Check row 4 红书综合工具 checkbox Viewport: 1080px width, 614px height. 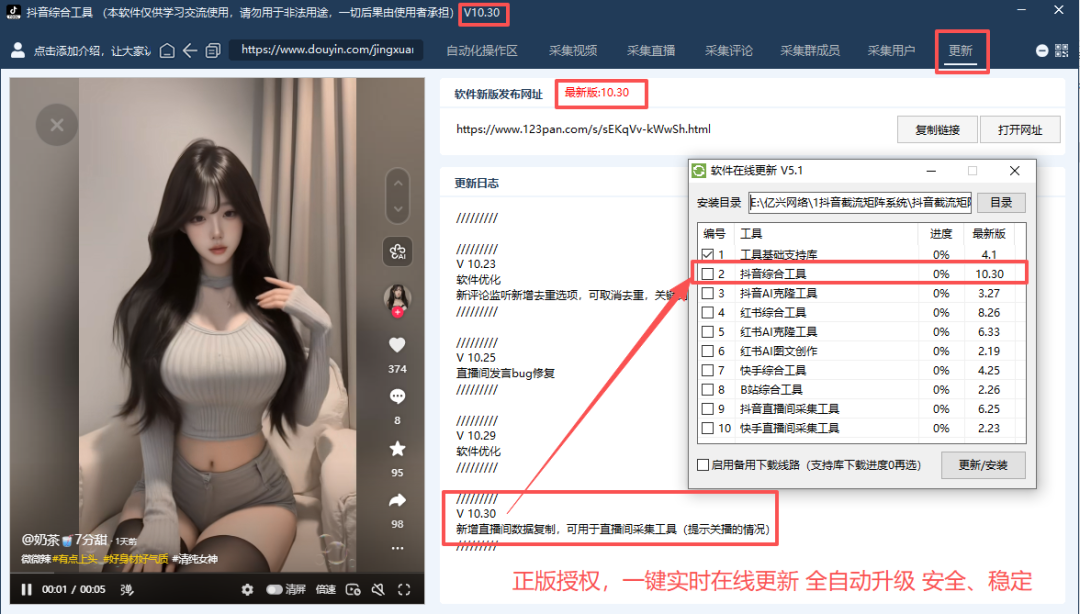pyautogui.click(x=707, y=312)
